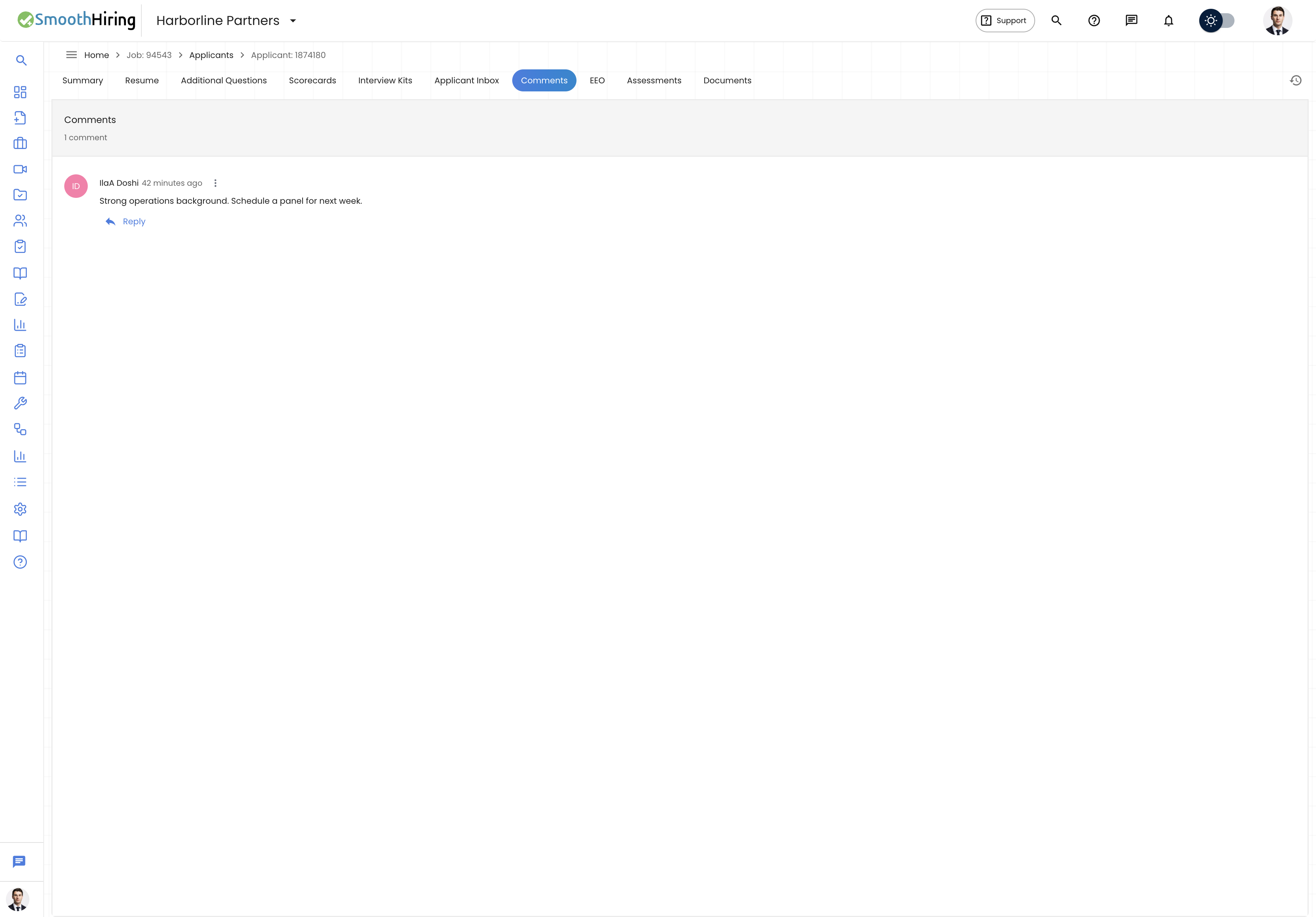Open the Documents tab
This screenshot has width=1316, height=917.
727,80
